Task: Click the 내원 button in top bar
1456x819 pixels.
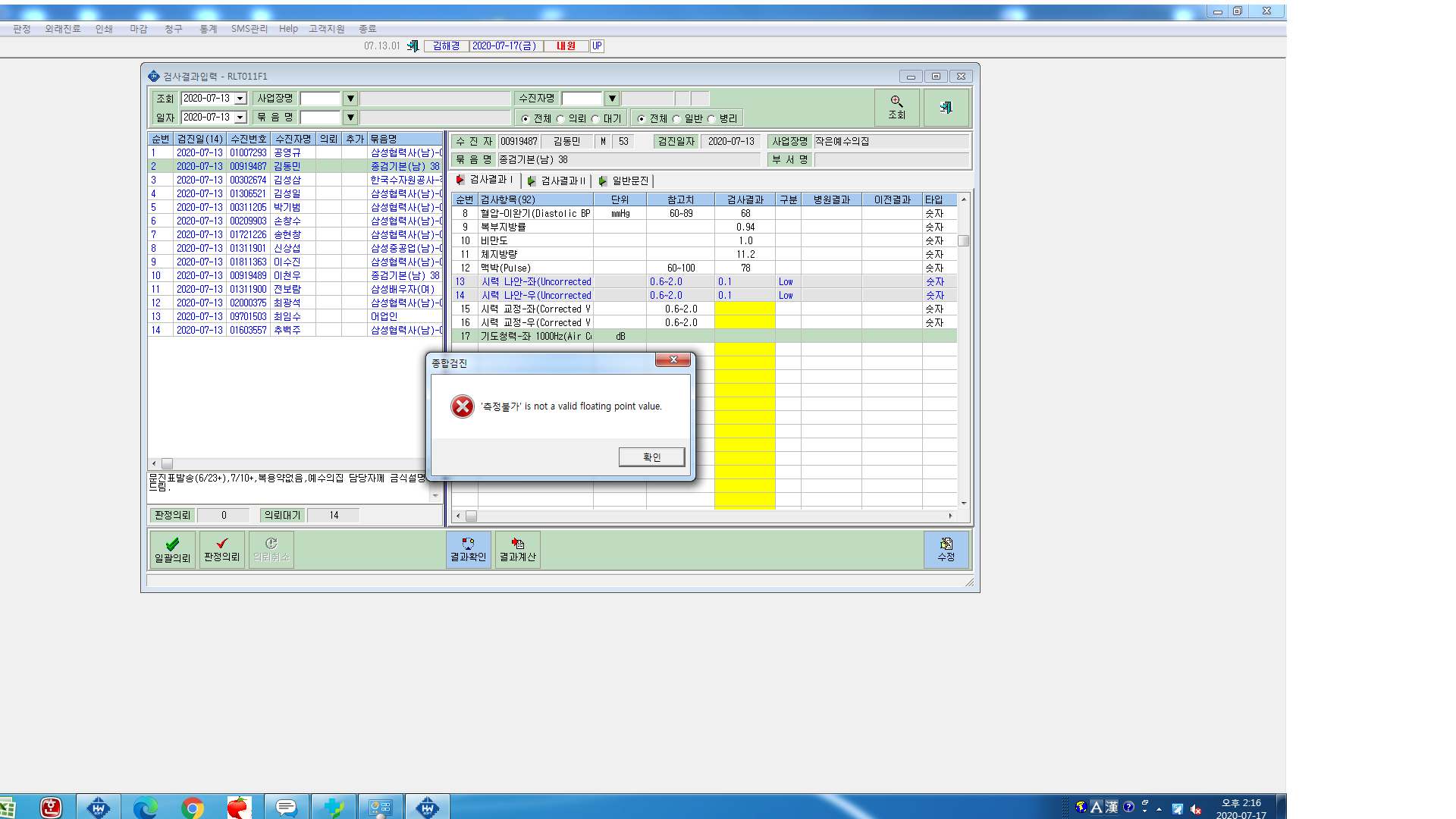Action: click(566, 46)
